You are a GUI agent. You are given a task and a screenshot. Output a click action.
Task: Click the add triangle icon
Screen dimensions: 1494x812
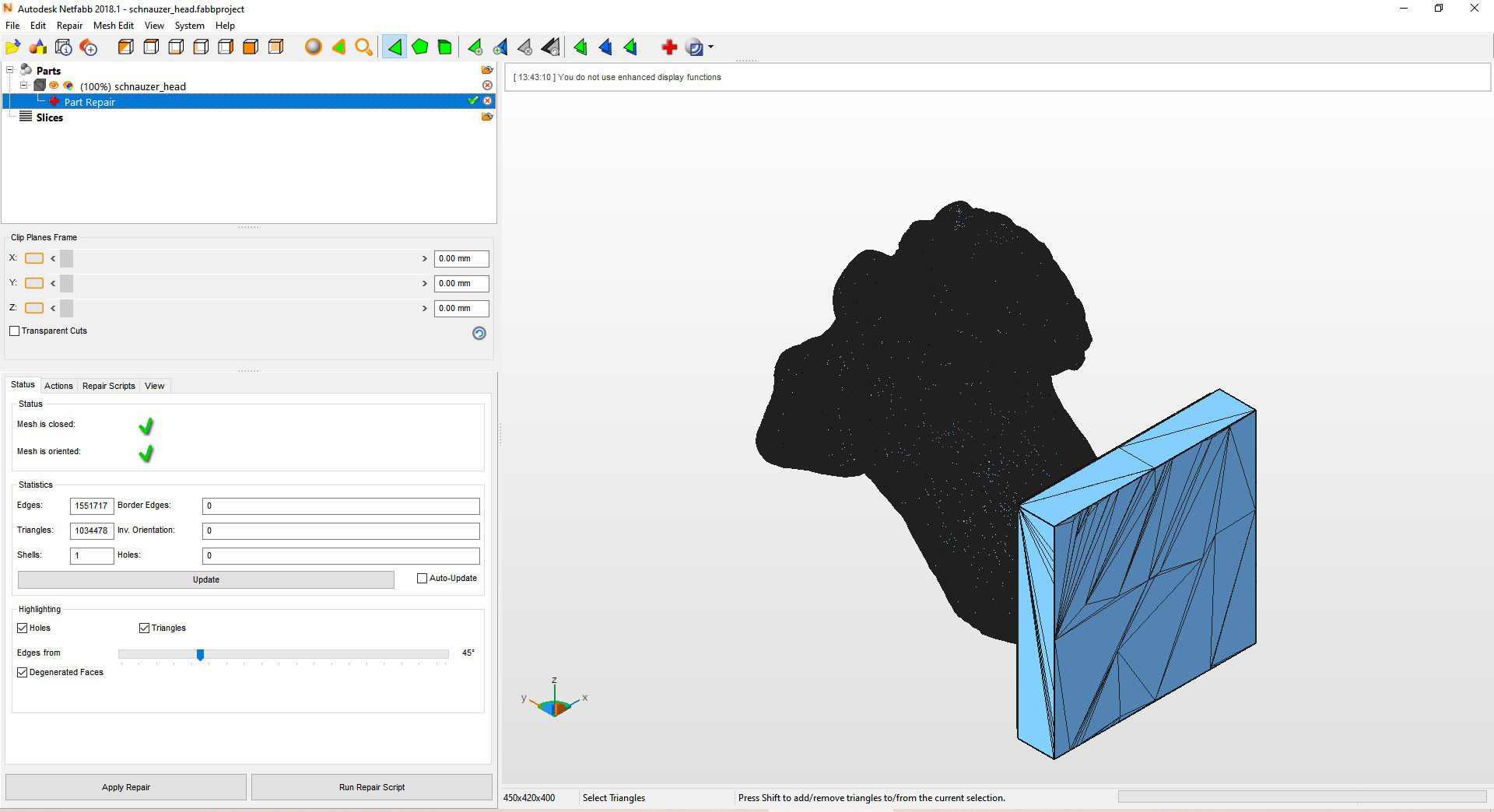[x=475, y=47]
